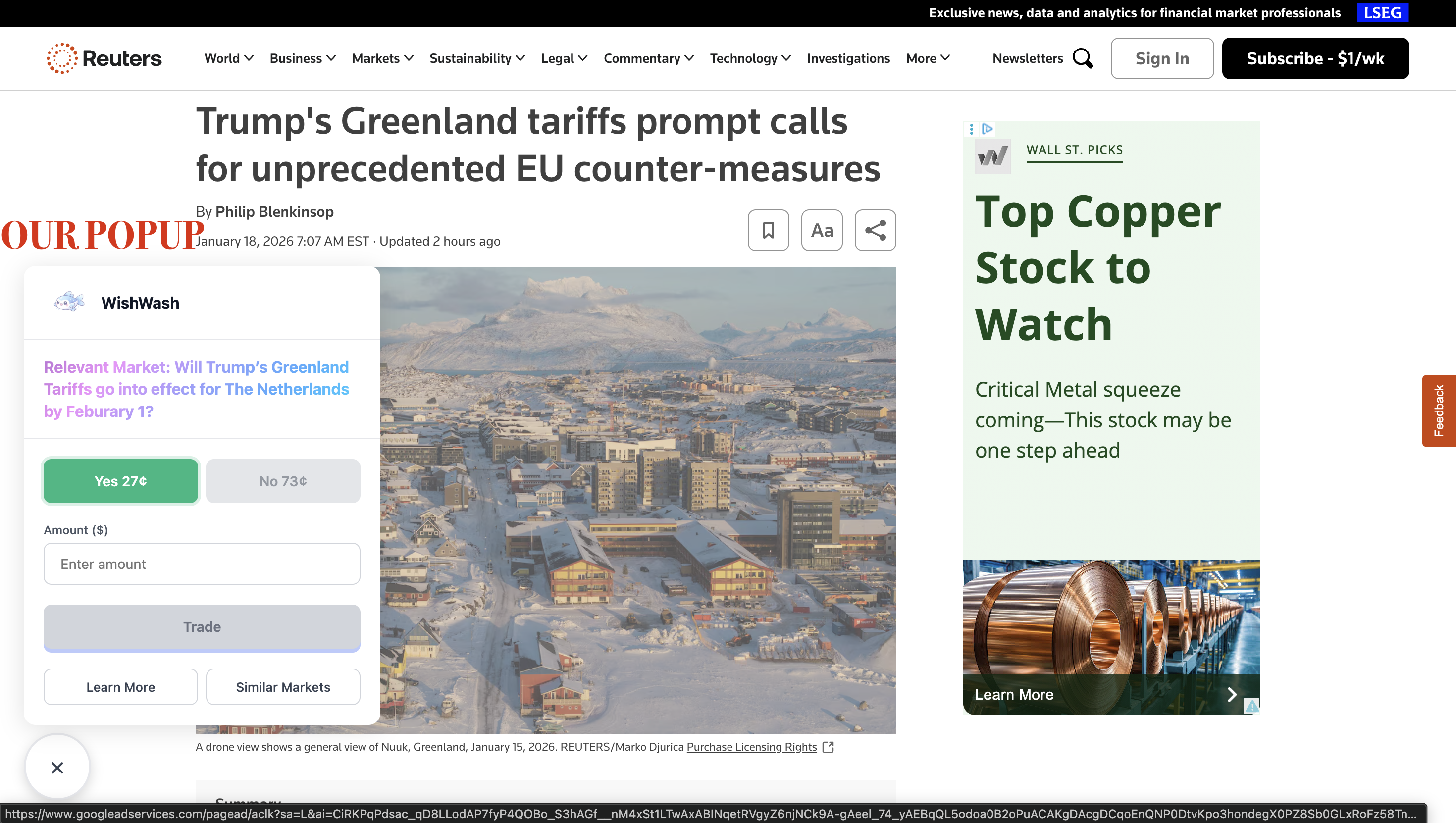Screen dimensions: 1456x823
Task: Click the WishWash fish logo
Action: [69, 302]
